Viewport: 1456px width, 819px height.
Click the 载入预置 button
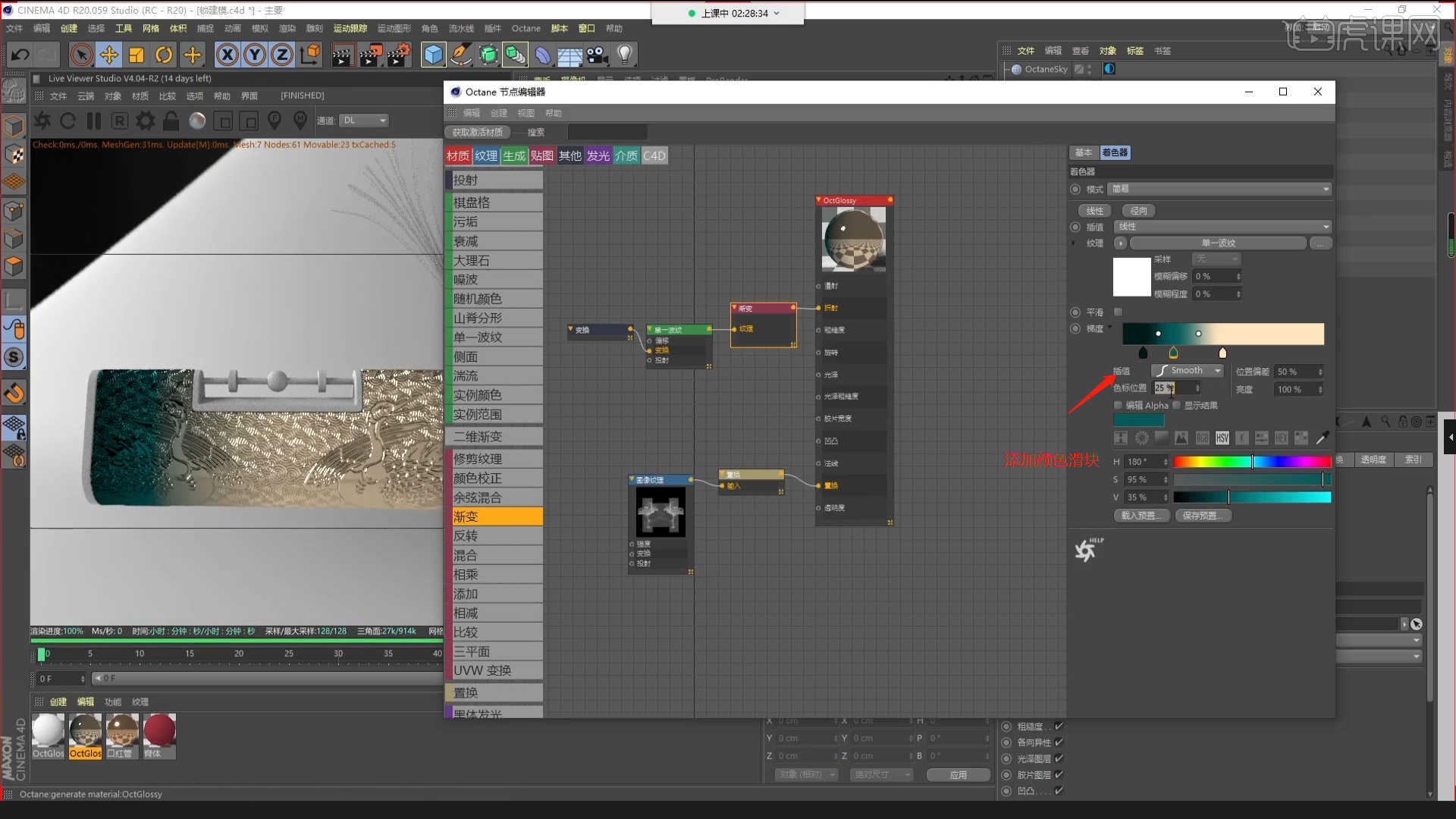(x=1141, y=516)
